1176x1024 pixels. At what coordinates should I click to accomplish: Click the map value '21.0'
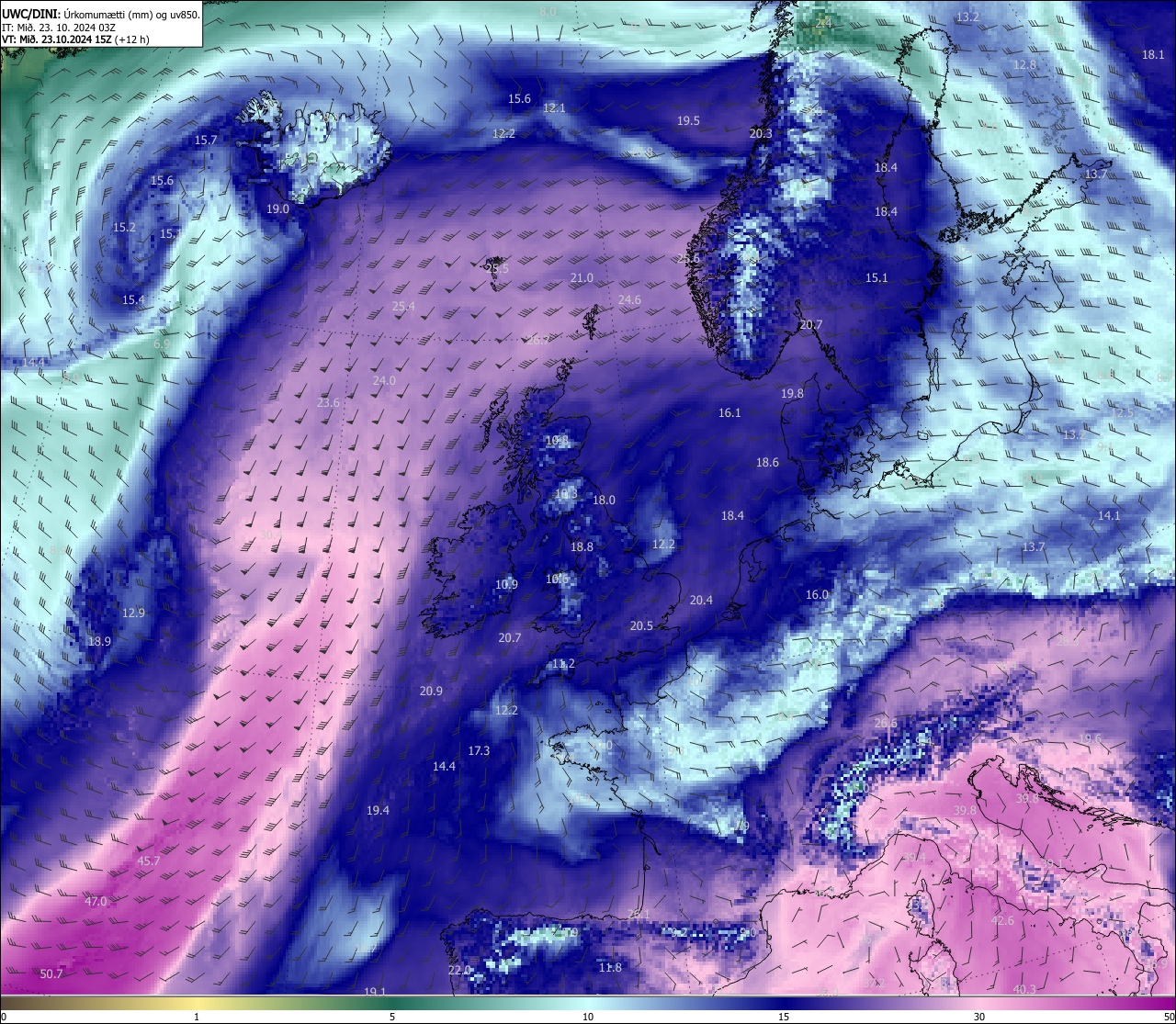coord(582,277)
